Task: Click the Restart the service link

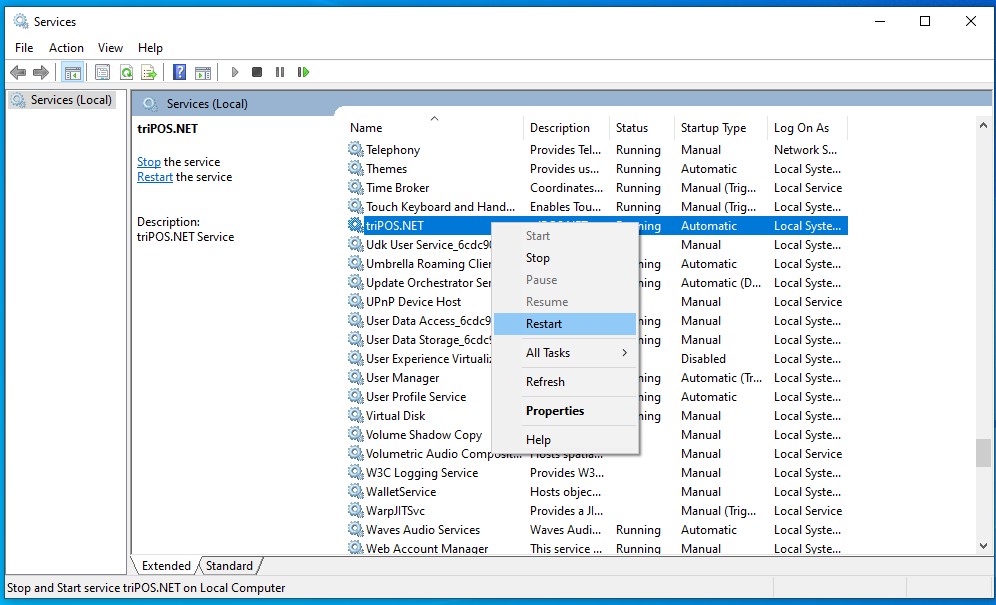Action: click(x=155, y=177)
